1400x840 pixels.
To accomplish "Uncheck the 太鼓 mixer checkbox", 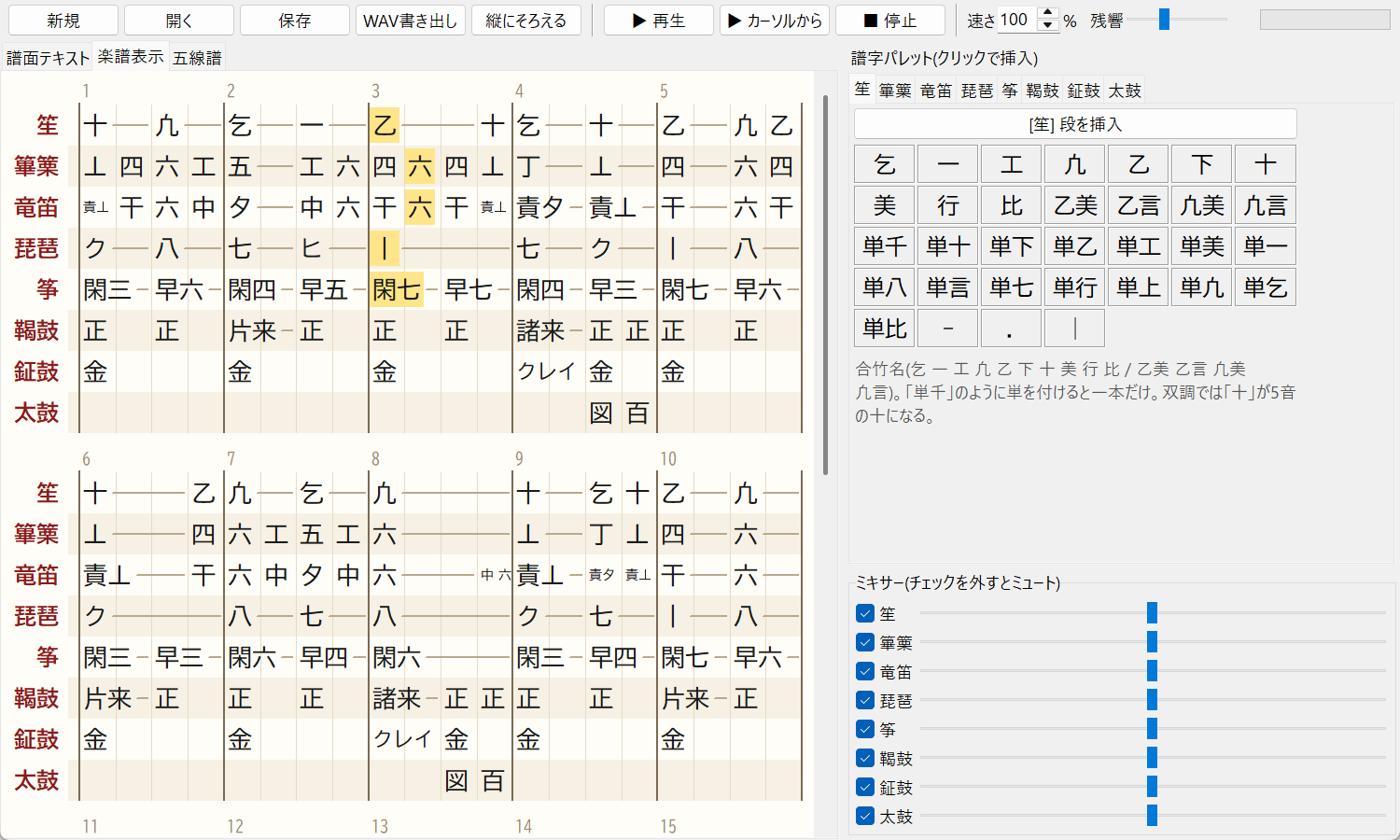I will 865,816.
